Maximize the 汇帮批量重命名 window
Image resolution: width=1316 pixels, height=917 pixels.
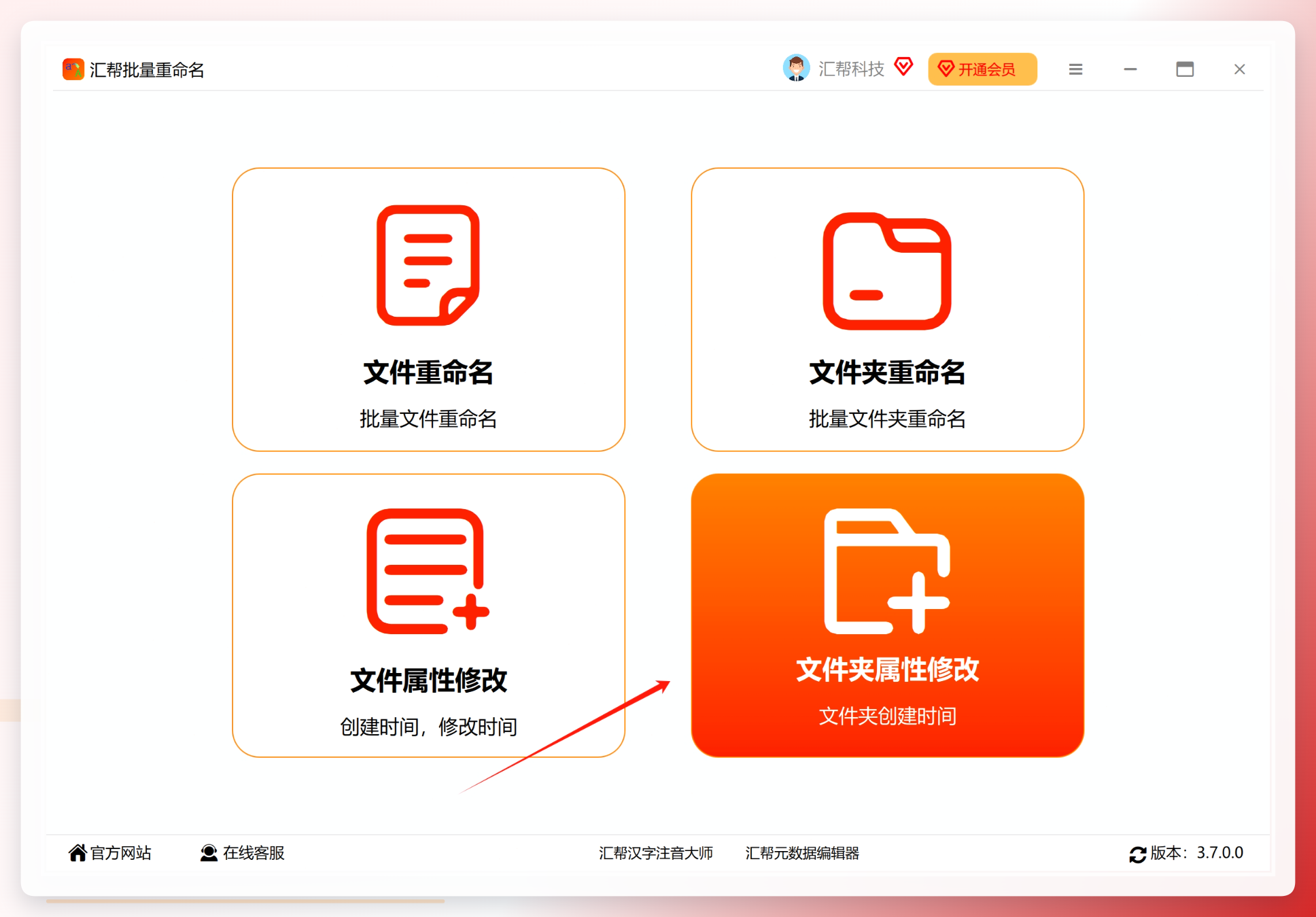coord(1185,69)
